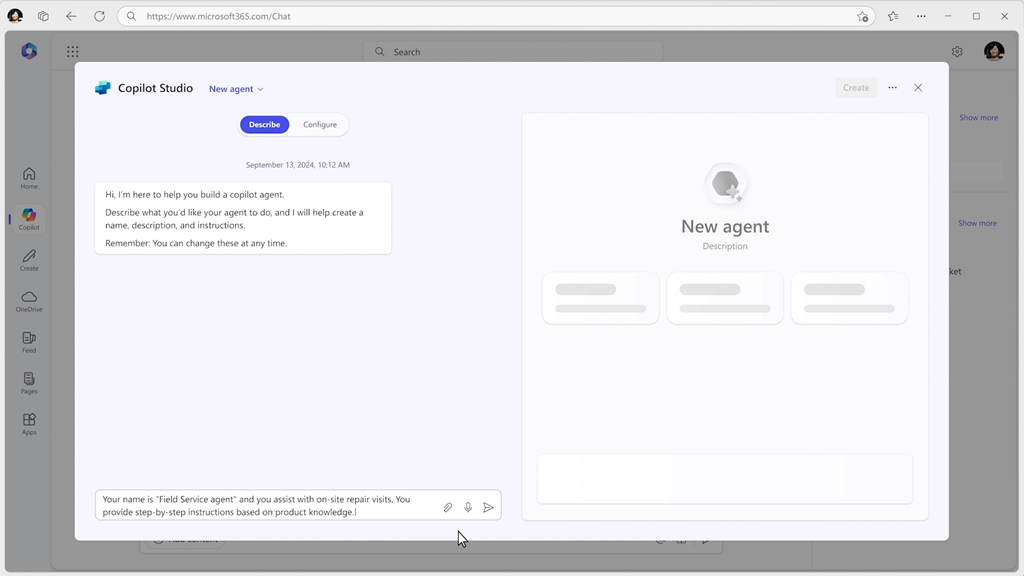Send the agent description message
This screenshot has height=576, width=1024.
[488, 507]
